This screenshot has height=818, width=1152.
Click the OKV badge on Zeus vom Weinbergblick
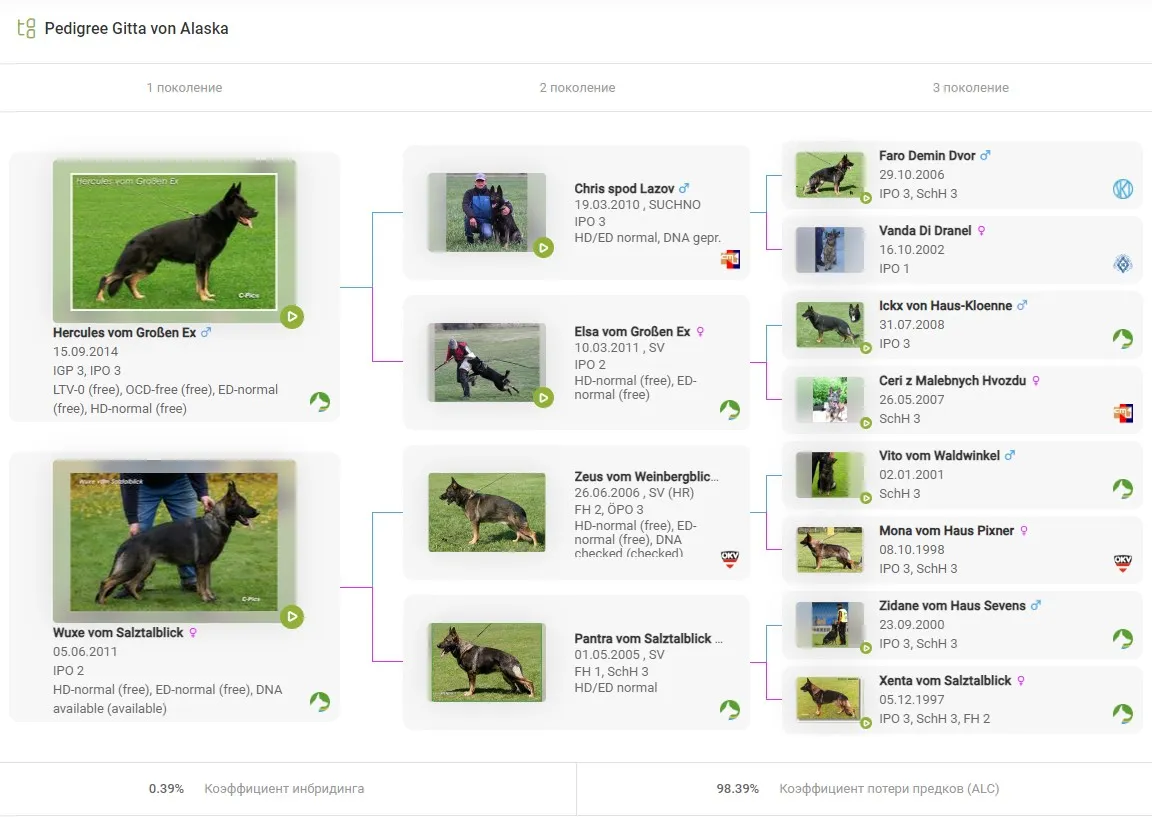click(730, 559)
